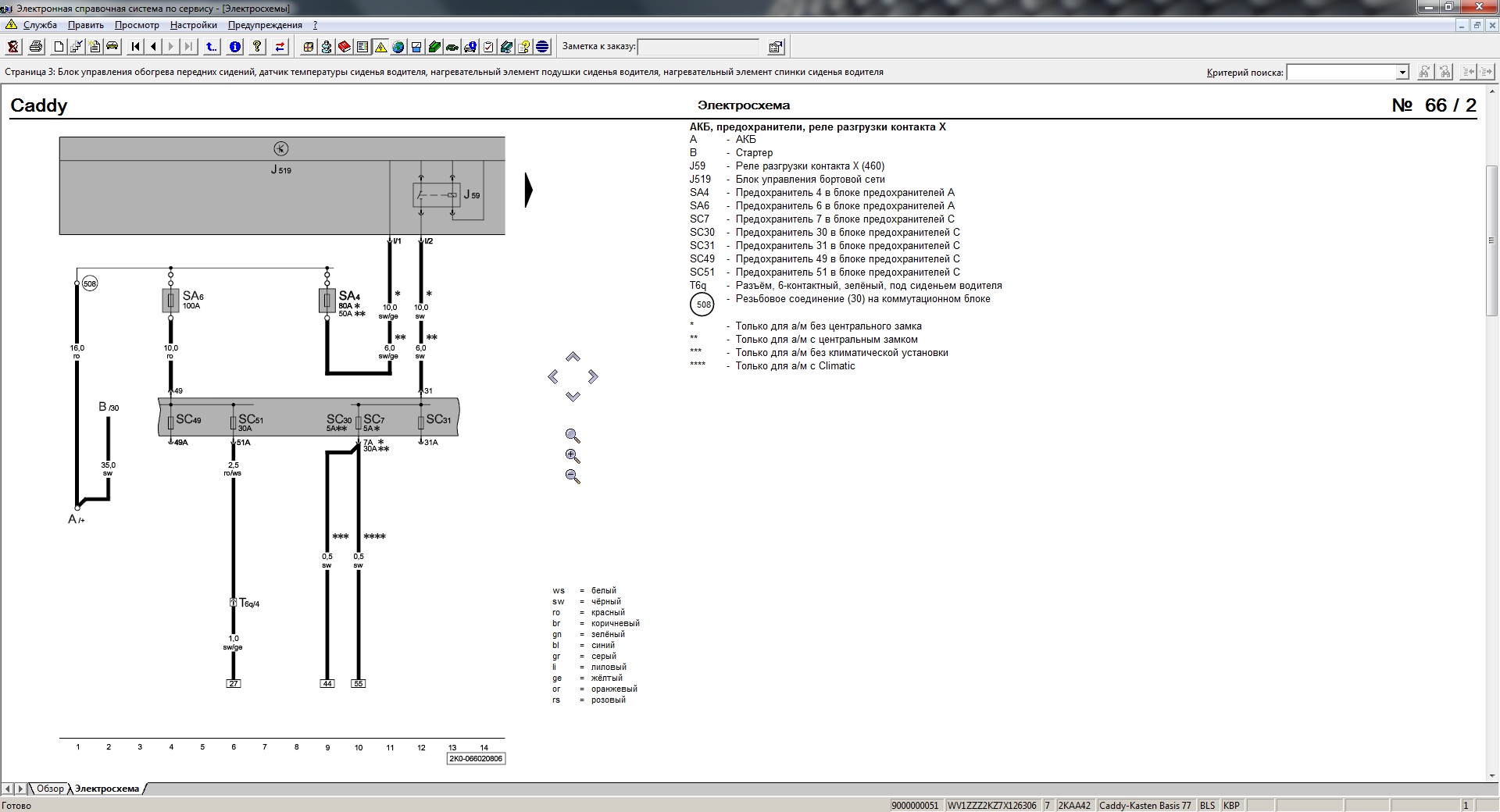Click the green book icon

[434, 47]
